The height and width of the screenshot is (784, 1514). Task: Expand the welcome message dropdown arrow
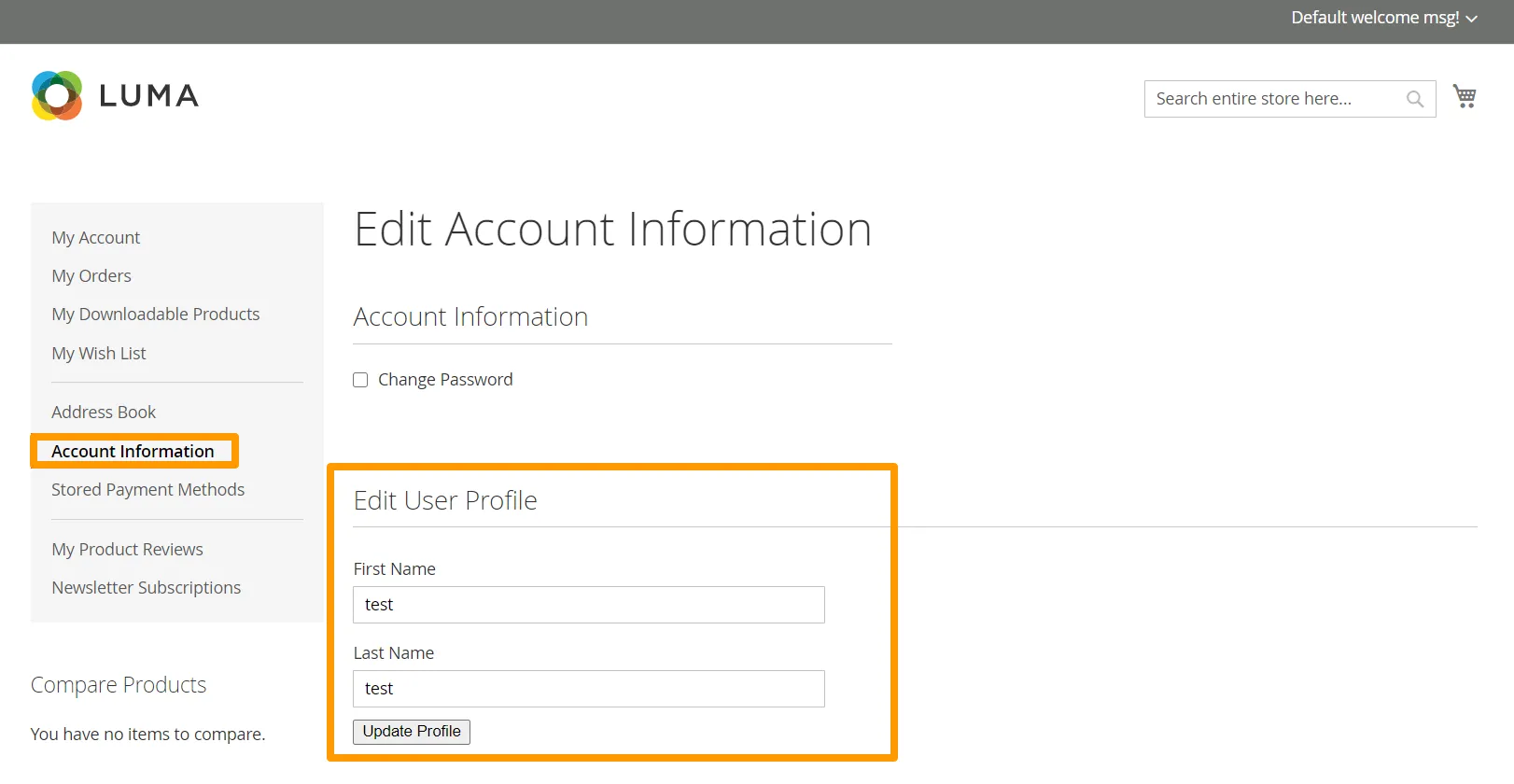pyautogui.click(x=1472, y=19)
